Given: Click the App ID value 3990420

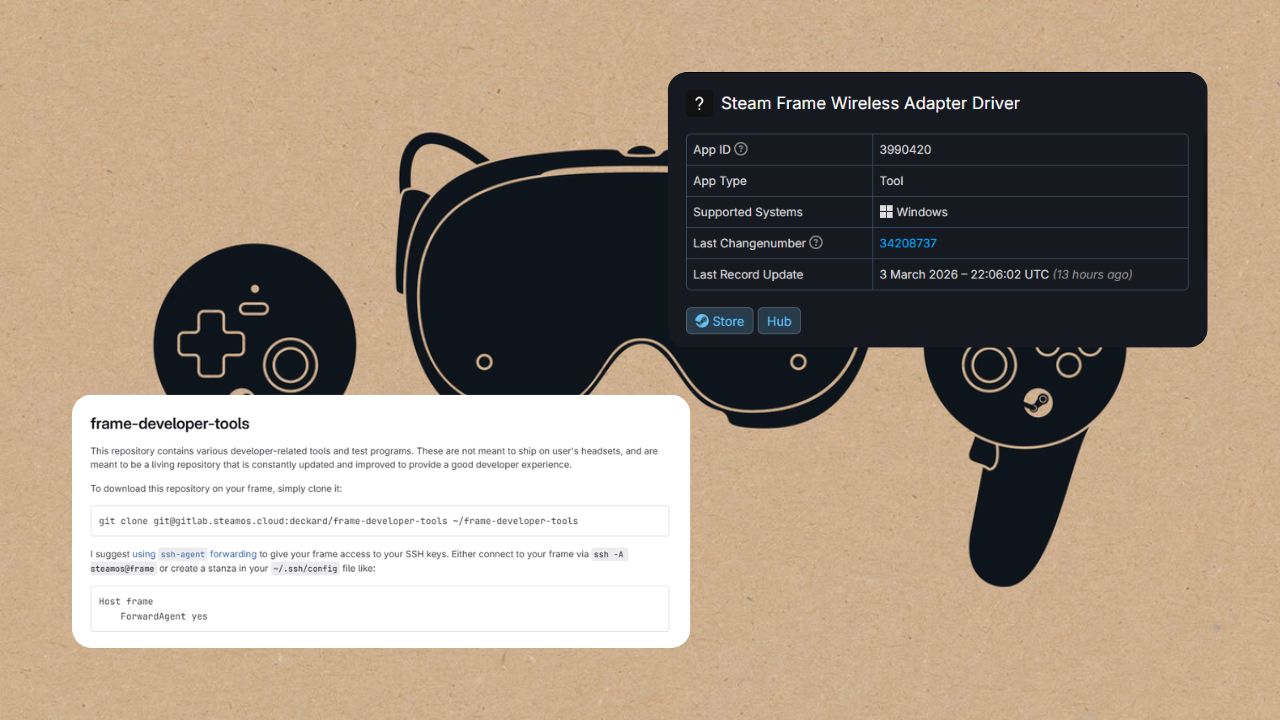Looking at the screenshot, I should [x=905, y=150].
